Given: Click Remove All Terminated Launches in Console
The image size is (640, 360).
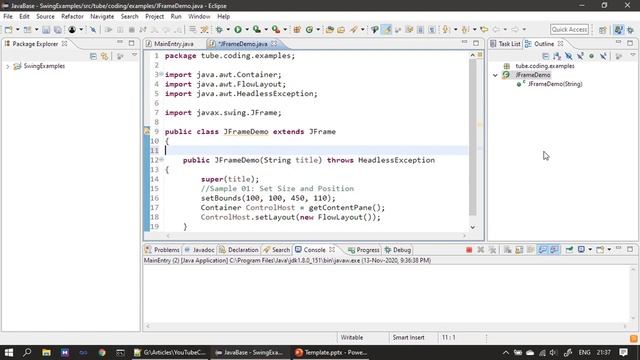Looking at the screenshot, I should click(493, 250).
